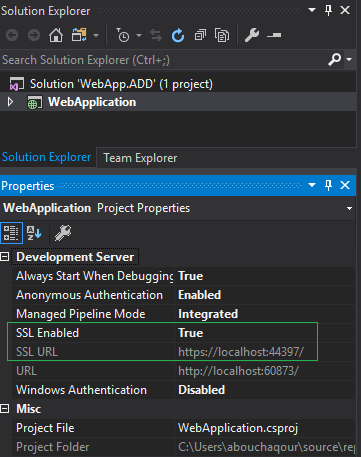
Task: Click the Pending Changes Filter clock icon
Action: click(x=123, y=35)
